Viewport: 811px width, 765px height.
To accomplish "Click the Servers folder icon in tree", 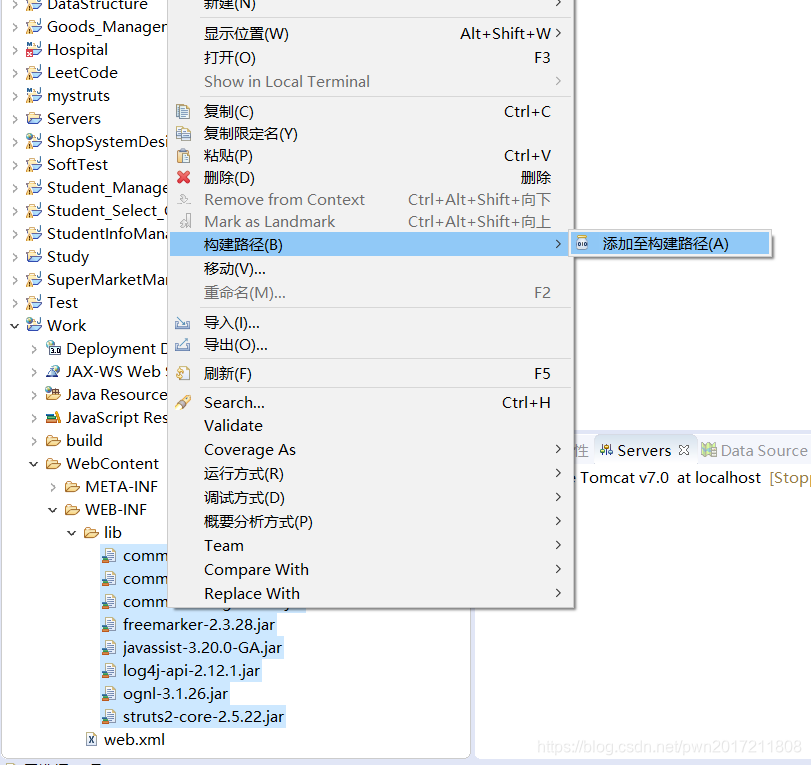I will click(34, 118).
